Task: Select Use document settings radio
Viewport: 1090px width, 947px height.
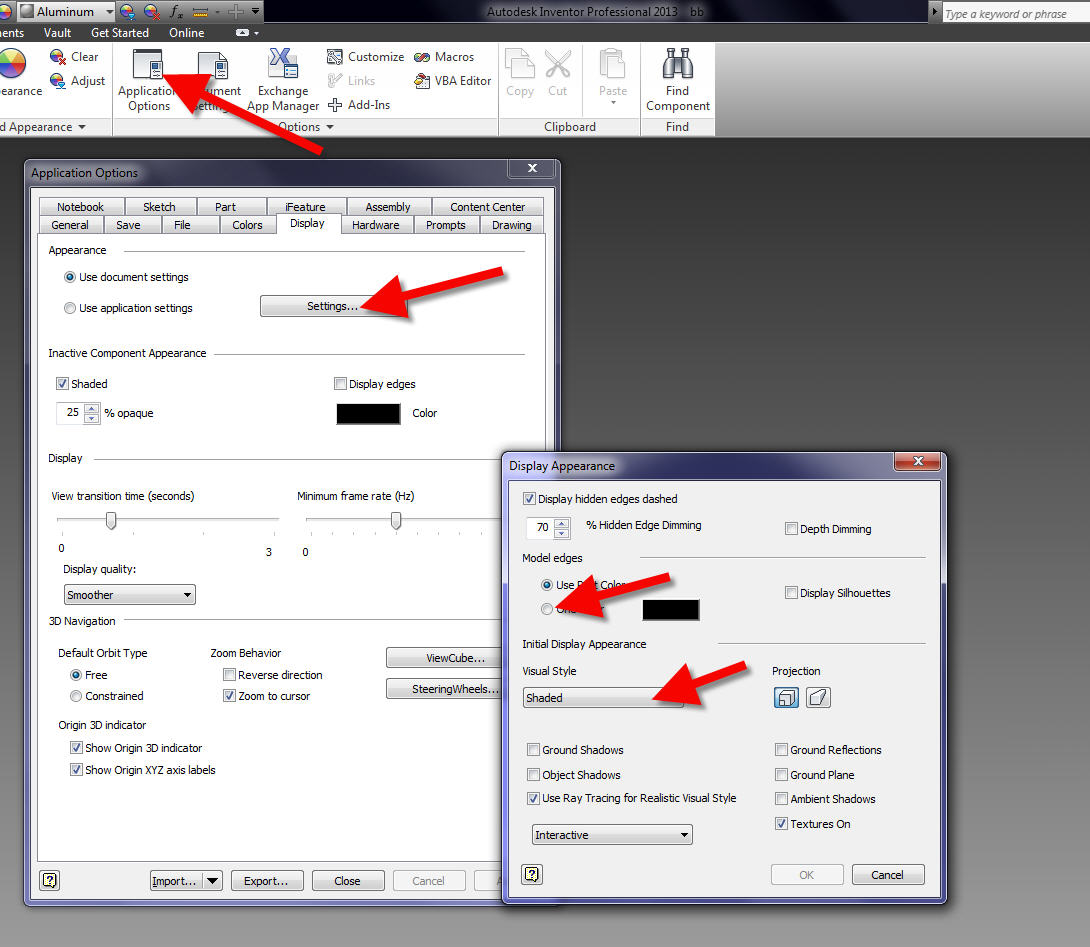Action: point(70,277)
